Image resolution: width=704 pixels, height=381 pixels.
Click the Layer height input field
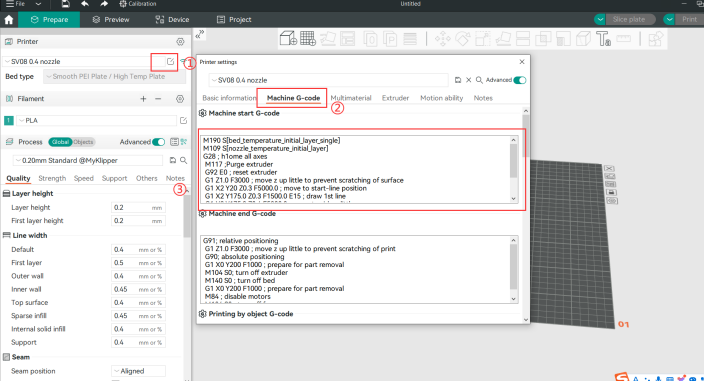click(138, 207)
